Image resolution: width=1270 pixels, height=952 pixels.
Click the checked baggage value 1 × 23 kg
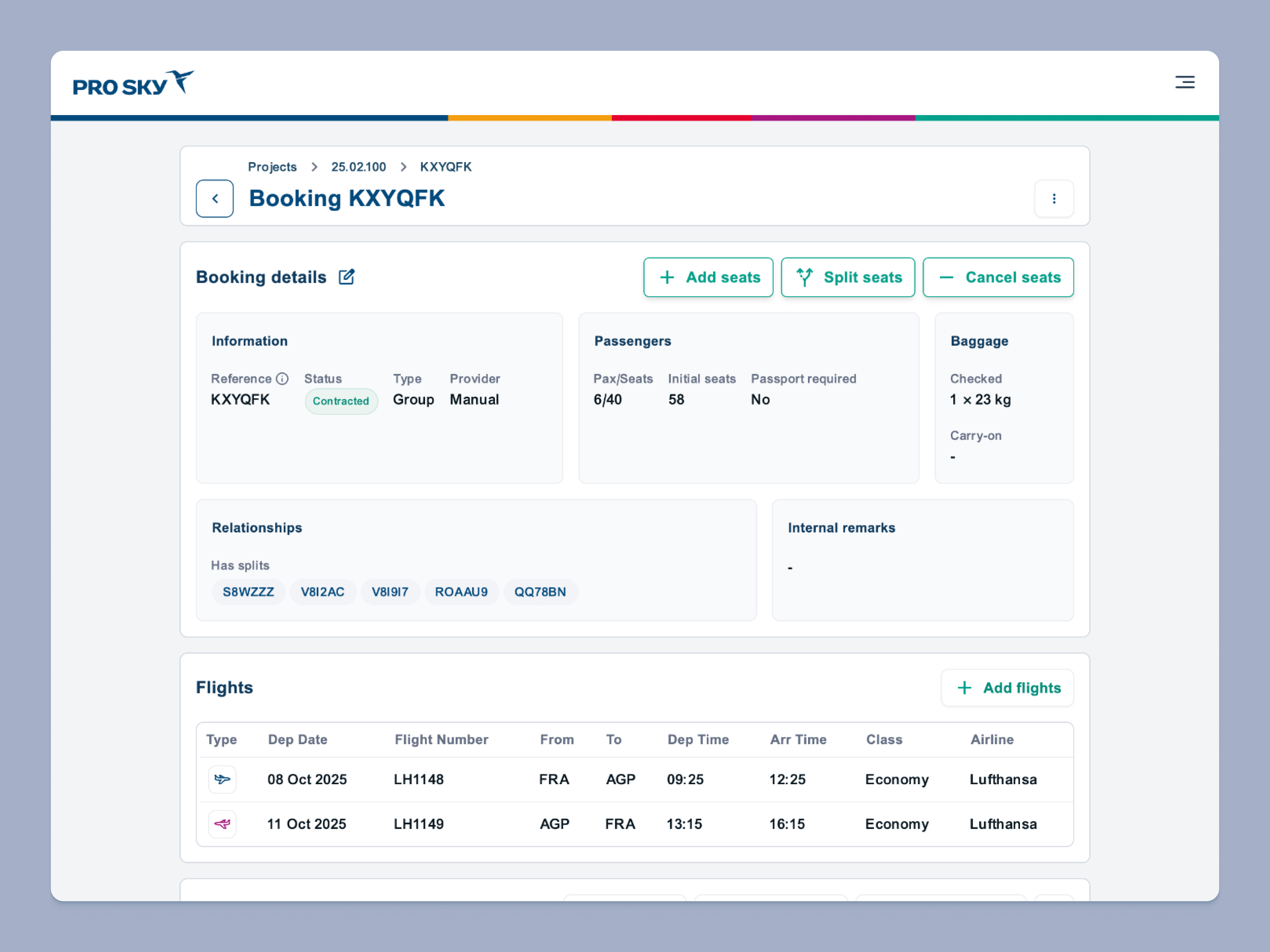pyautogui.click(x=980, y=399)
